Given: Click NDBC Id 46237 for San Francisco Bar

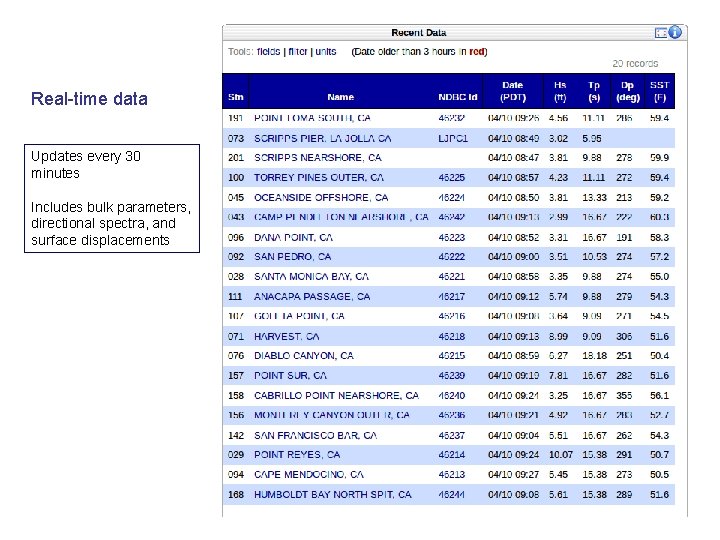Looking at the screenshot, I should coord(451,435).
